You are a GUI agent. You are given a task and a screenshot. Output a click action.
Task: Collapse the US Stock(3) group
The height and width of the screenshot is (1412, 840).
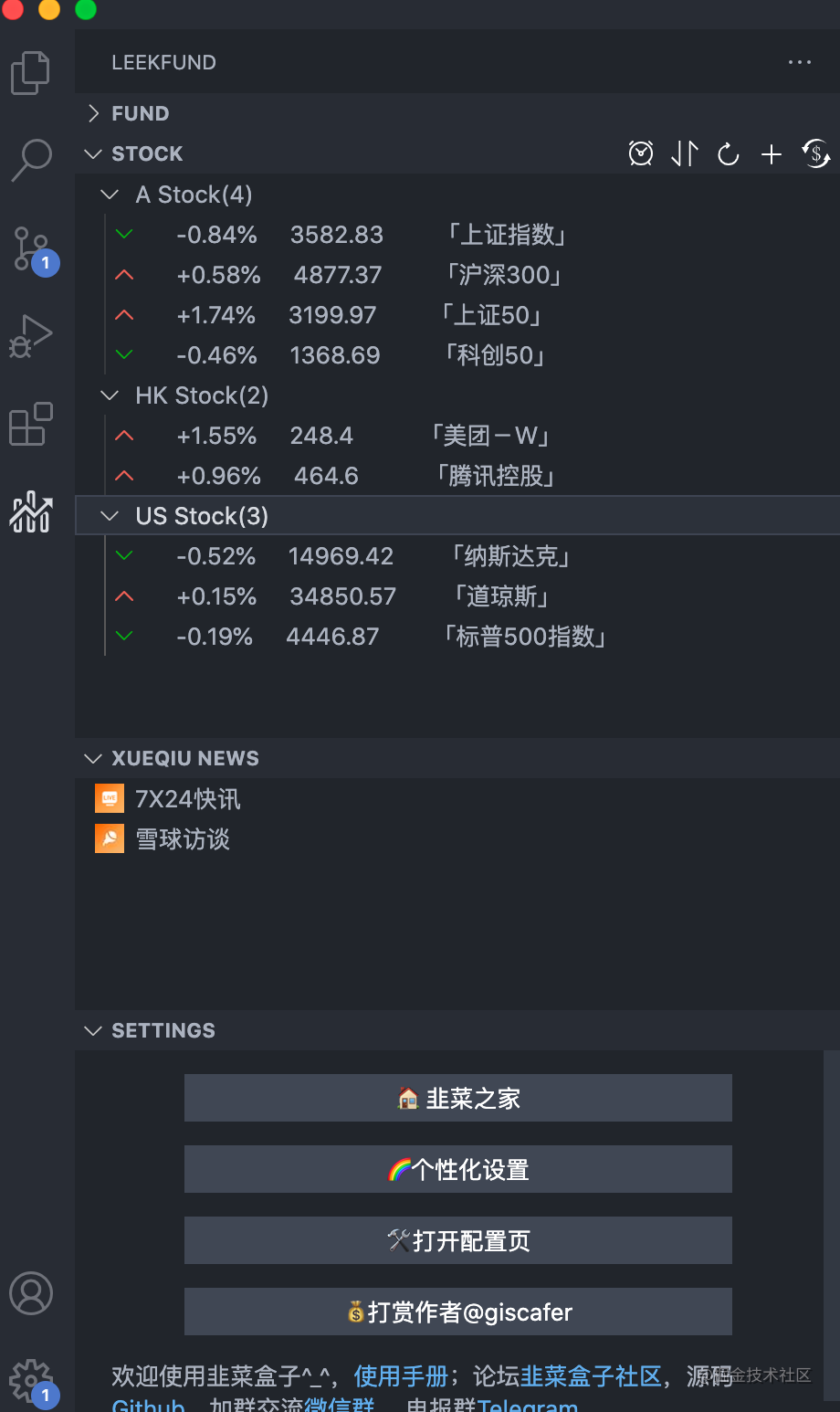pos(108,515)
